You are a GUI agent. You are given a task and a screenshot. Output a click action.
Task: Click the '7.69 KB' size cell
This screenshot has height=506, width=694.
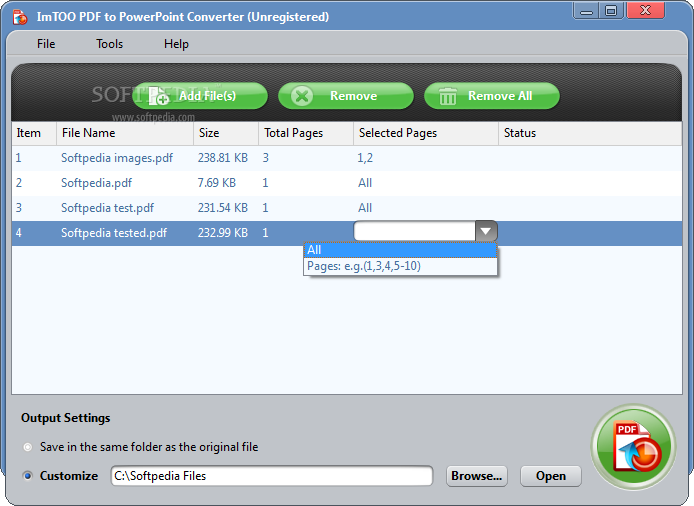tap(216, 183)
